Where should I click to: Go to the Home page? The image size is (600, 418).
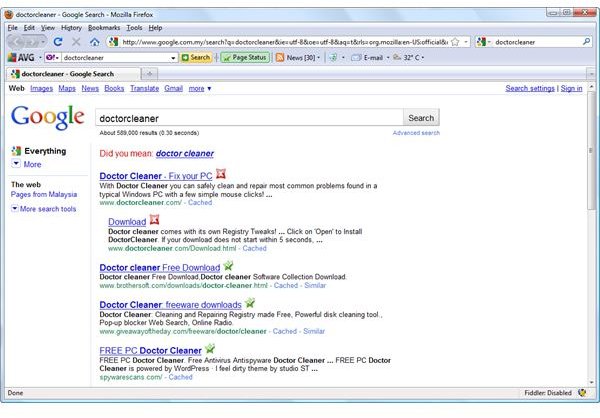click(95, 42)
